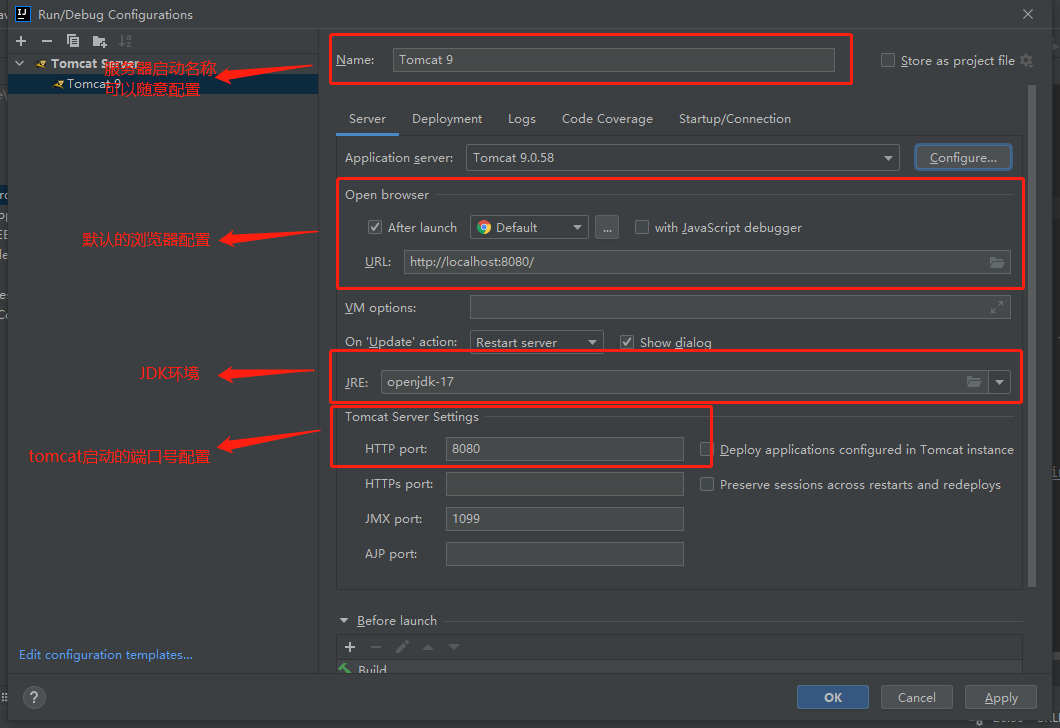Image resolution: width=1060 pixels, height=728 pixels.
Task: Confirm with the OK button
Action: pyautogui.click(x=833, y=697)
